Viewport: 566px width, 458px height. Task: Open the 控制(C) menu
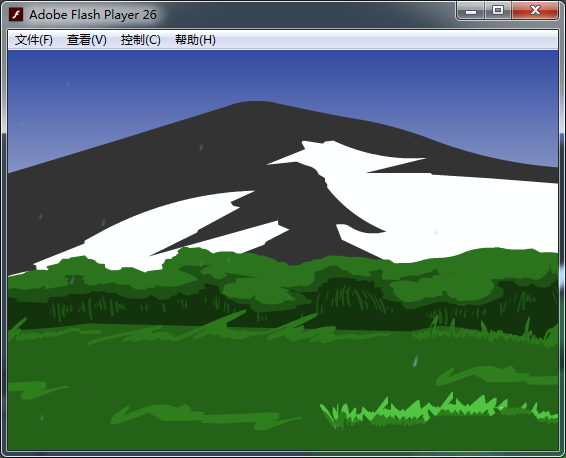coord(140,40)
